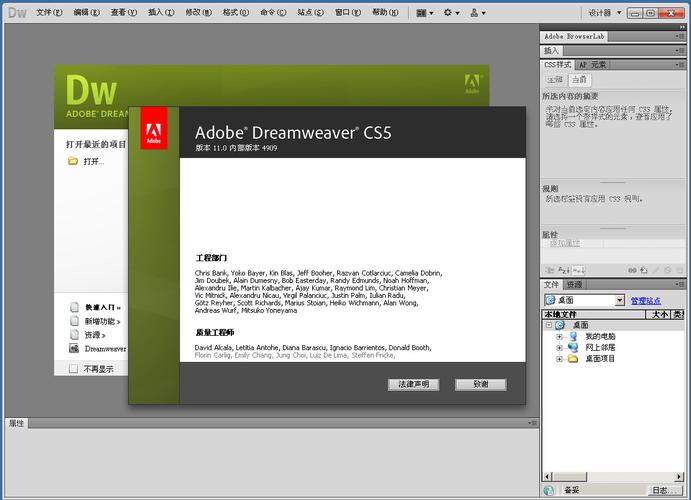Open the Site management icon menu

(477, 13)
